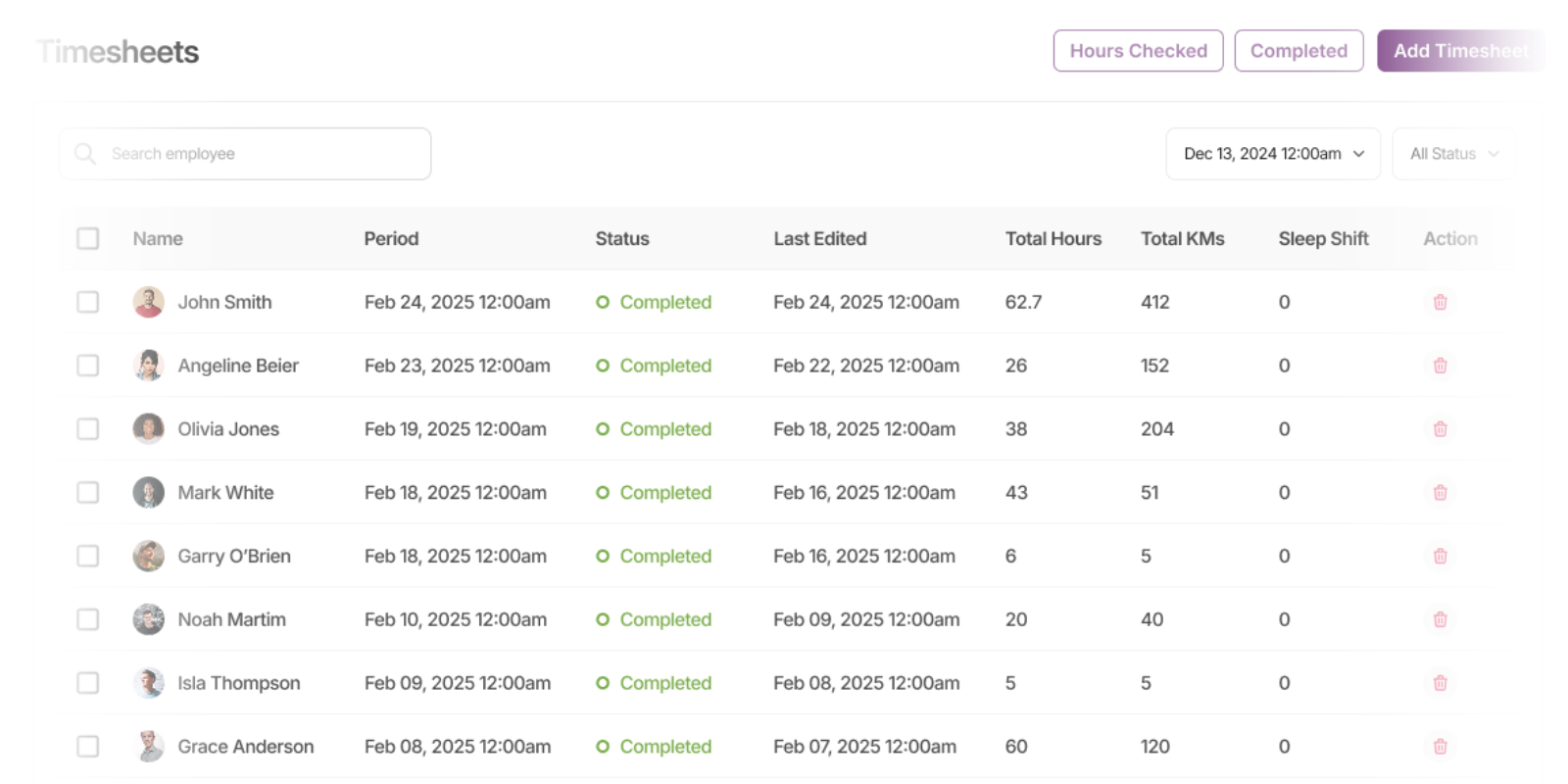The height and width of the screenshot is (784, 1568).
Task: Click period Feb 19, 2025 12:00am
Action: (x=455, y=429)
